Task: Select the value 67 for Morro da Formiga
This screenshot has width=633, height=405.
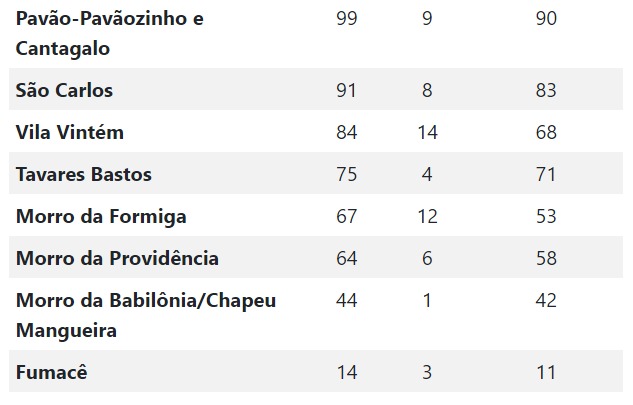Action: [346, 216]
